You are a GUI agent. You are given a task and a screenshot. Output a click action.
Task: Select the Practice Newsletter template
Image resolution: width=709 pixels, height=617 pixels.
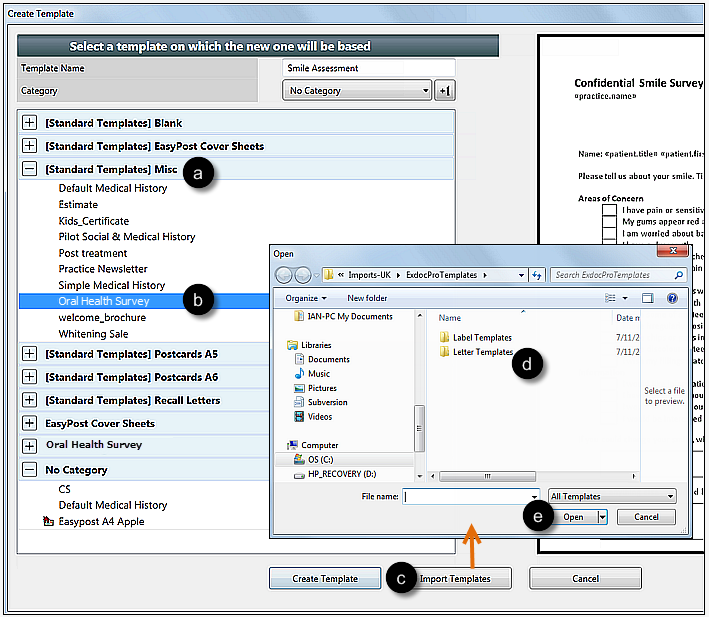(x=103, y=269)
